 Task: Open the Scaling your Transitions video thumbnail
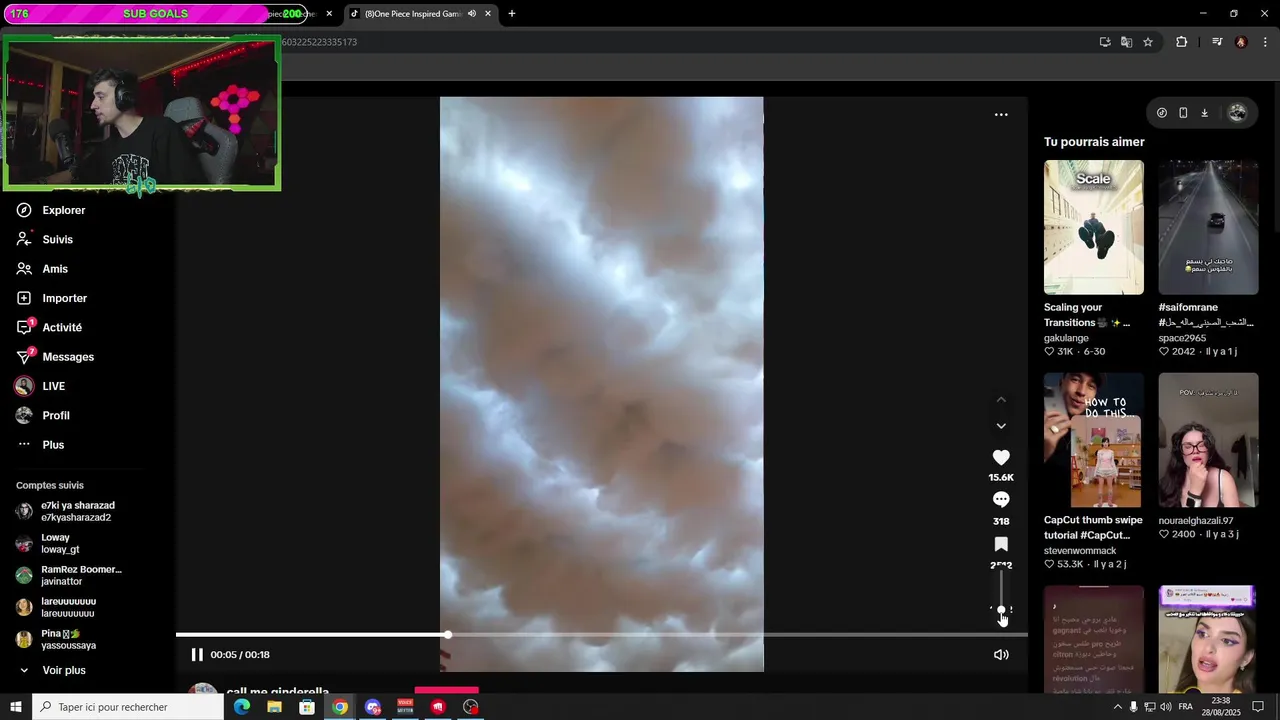[x=1093, y=227]
